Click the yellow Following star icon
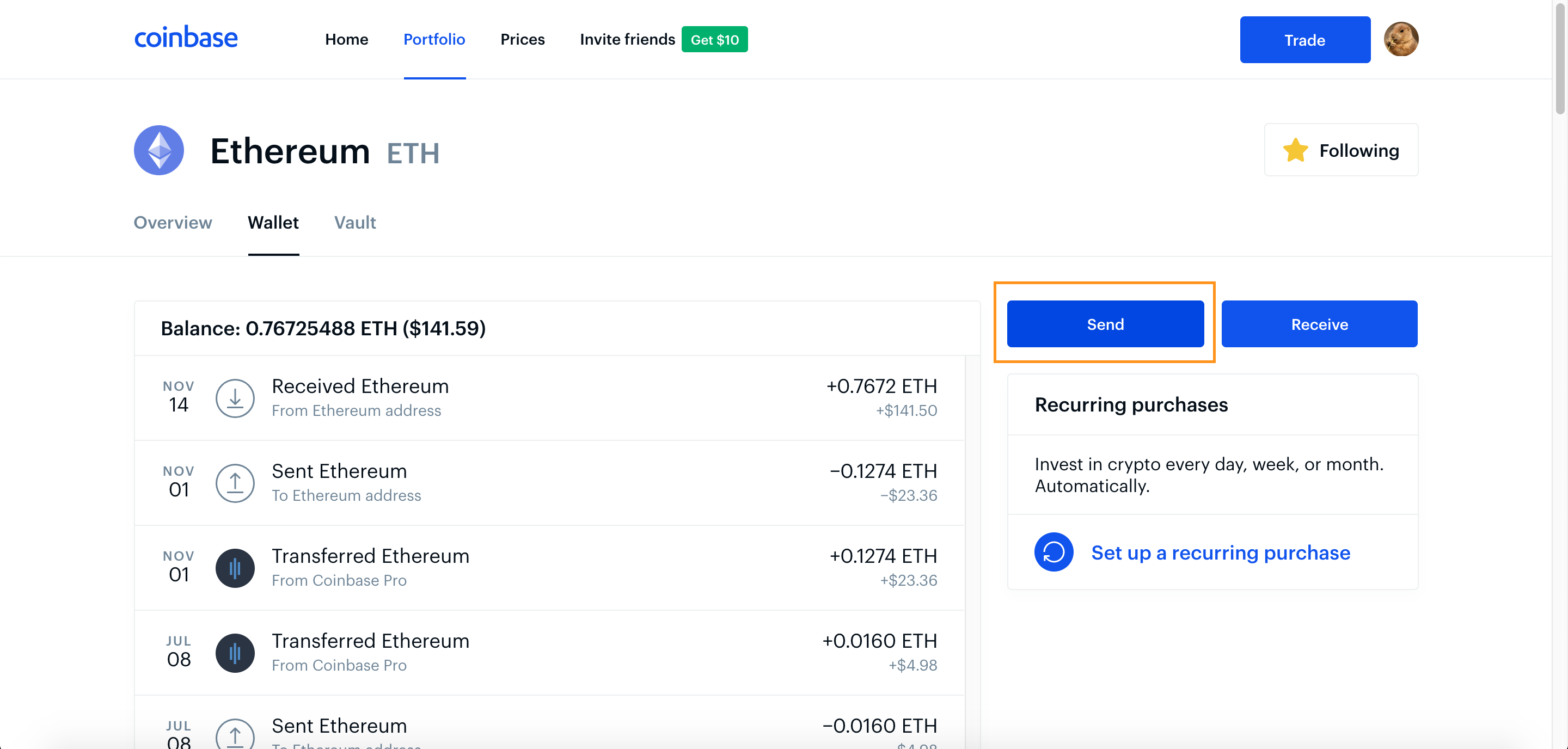 pyautogui.click(x=1295, y=150)
